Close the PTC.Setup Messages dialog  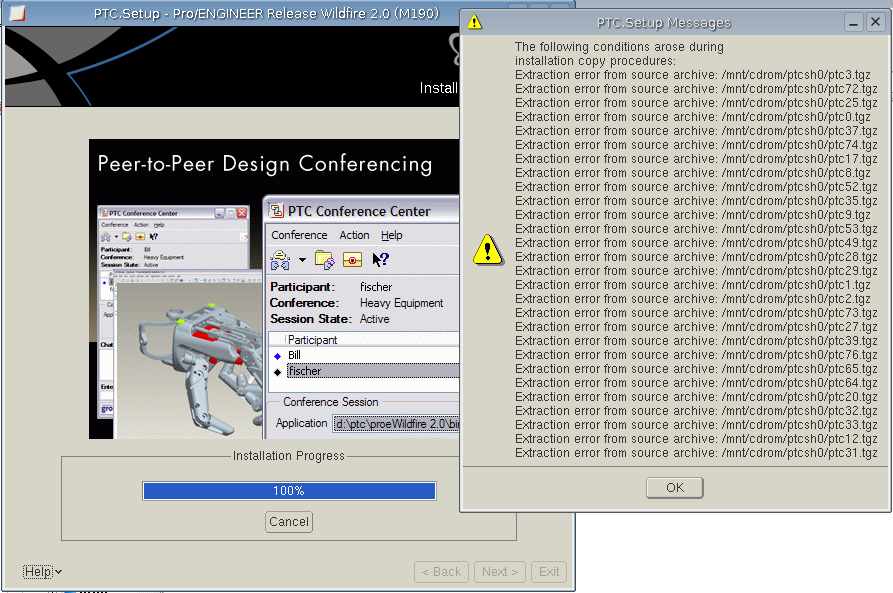point(875,23)
